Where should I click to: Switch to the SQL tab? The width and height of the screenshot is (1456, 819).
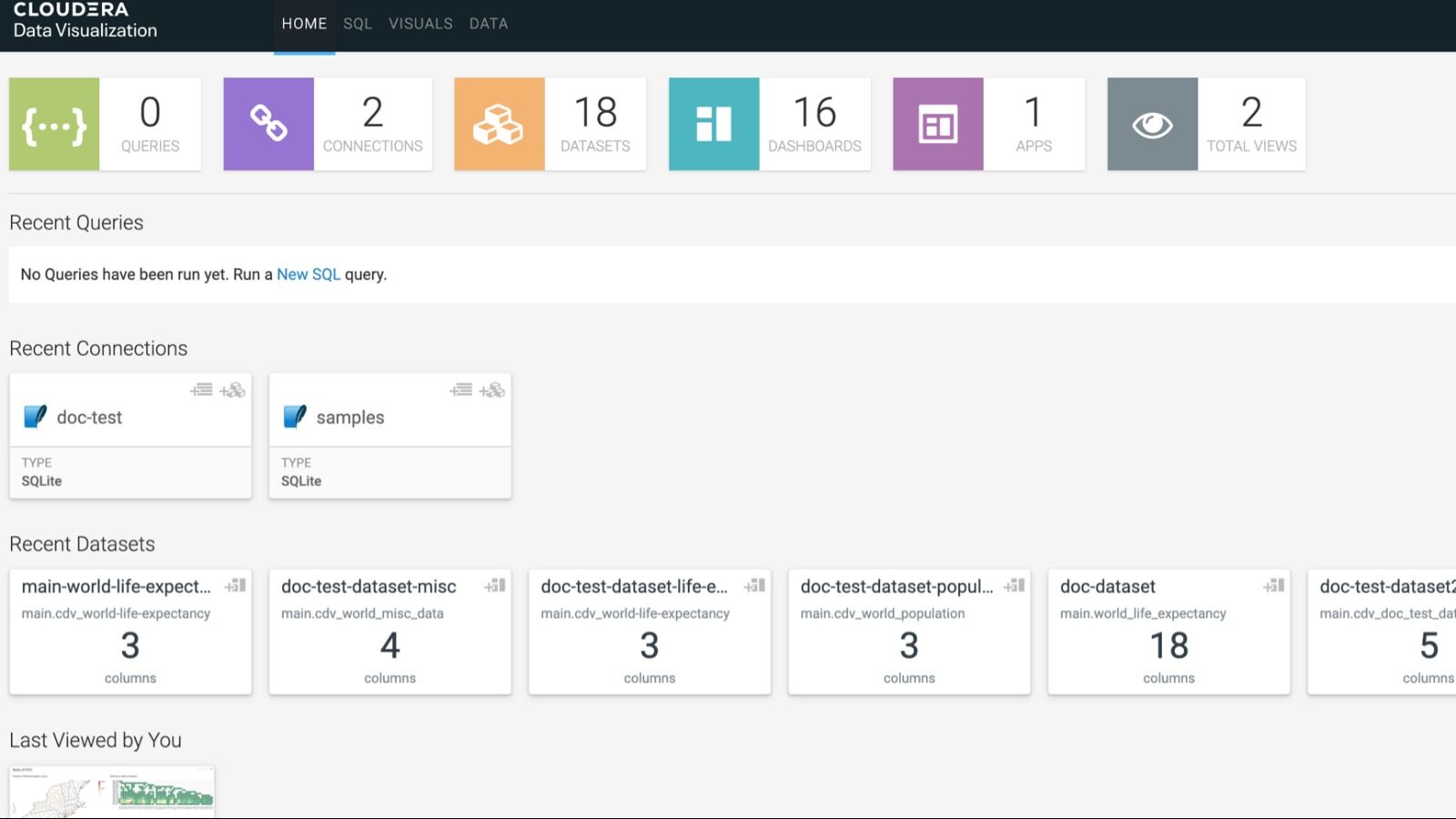coord(358,24)
